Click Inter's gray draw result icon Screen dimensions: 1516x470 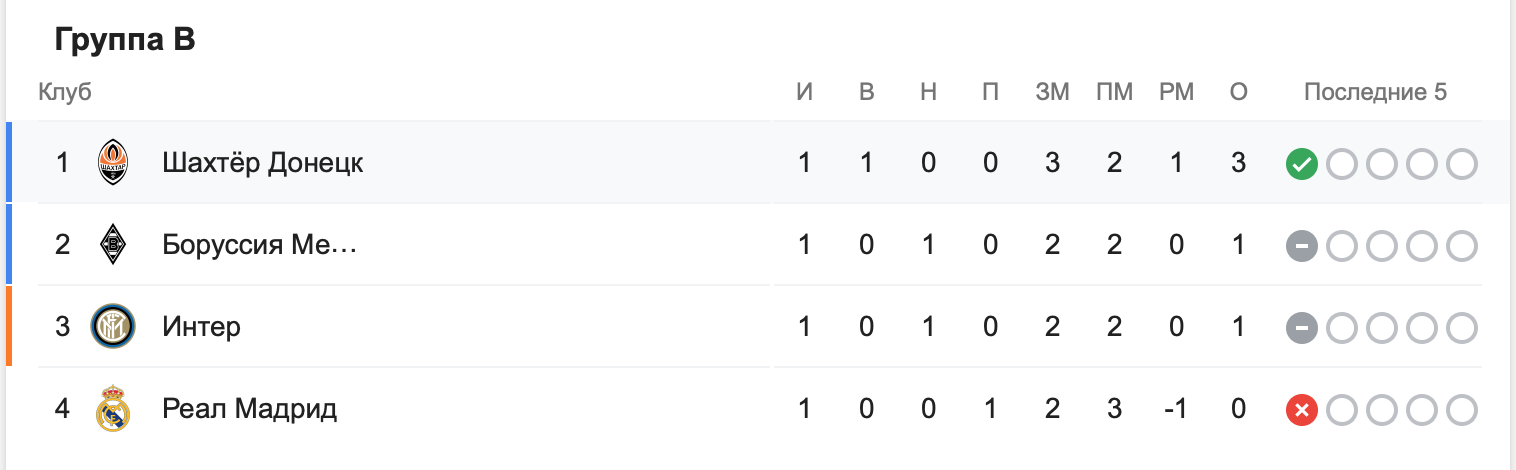[x=1302, y=328]
